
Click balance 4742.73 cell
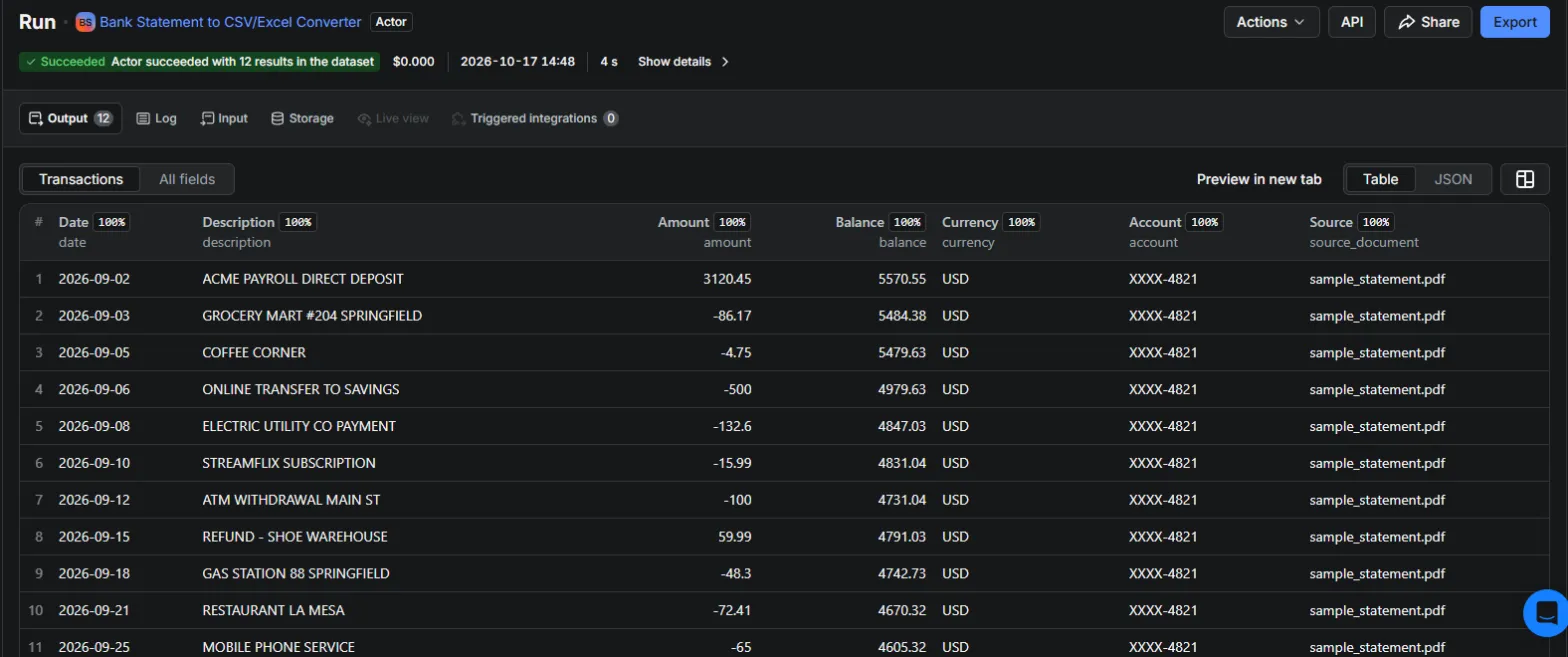[x=902, y=574]
